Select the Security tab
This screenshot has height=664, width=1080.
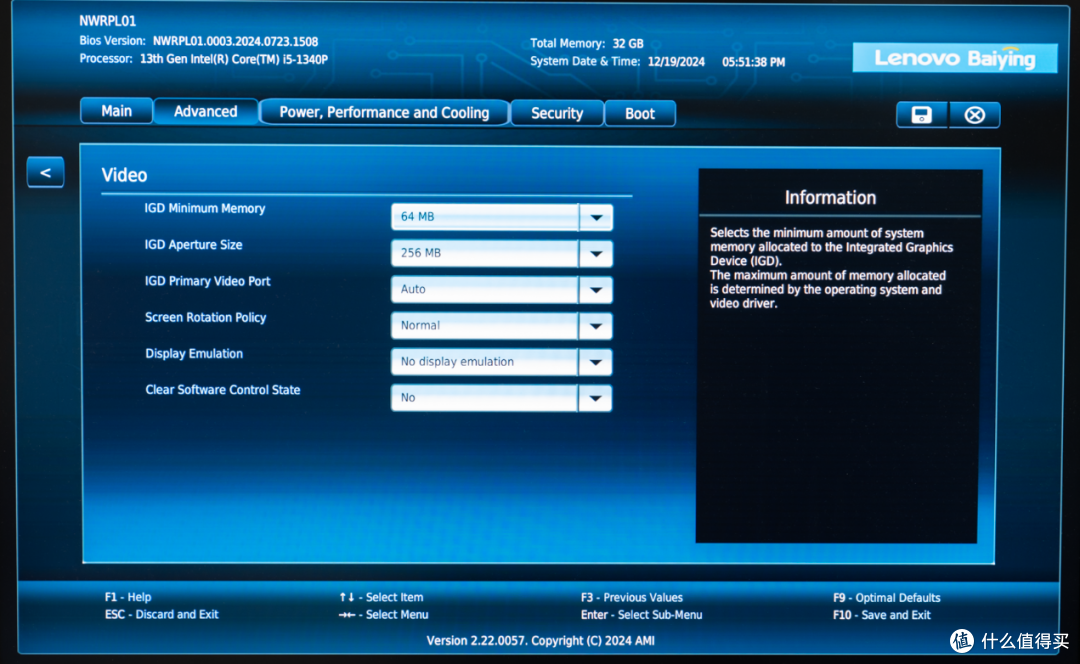click(x=557, y=113)
